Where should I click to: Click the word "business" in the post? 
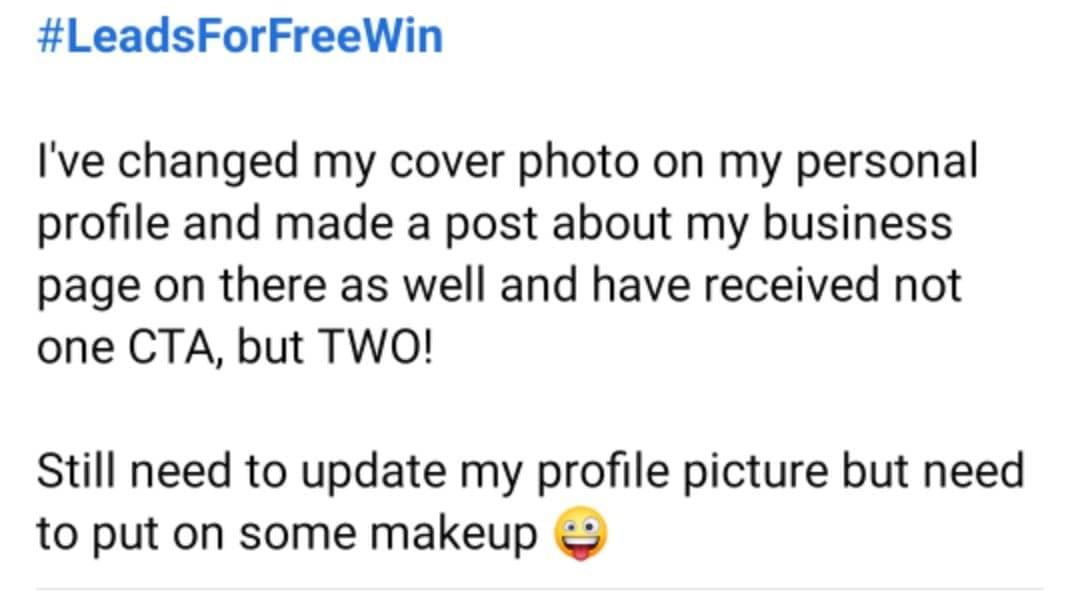(x=858, y=223)
